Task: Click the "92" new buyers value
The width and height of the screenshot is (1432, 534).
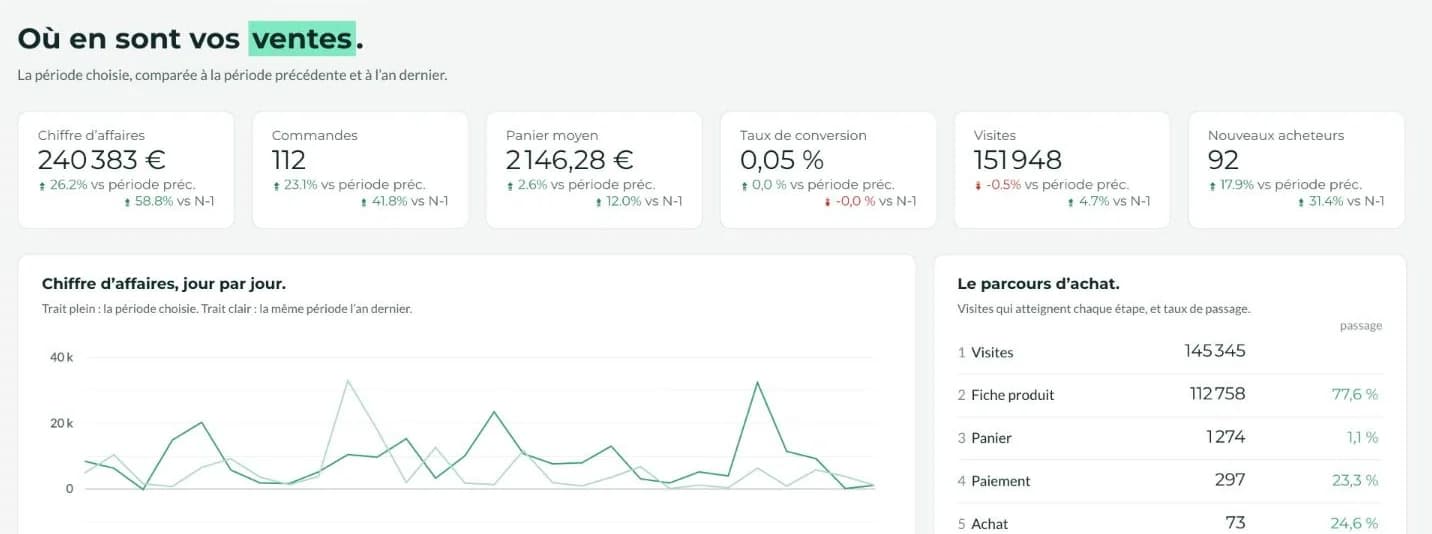Action: coord(1223,160)
